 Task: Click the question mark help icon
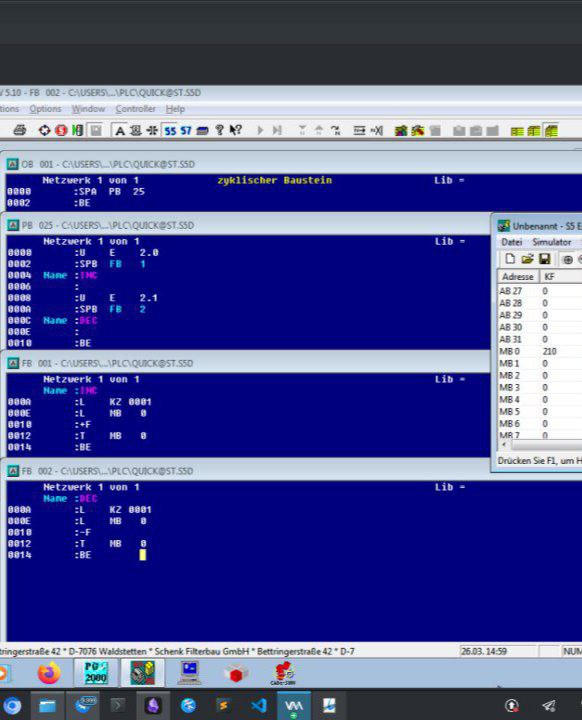[x=220, y=130]
